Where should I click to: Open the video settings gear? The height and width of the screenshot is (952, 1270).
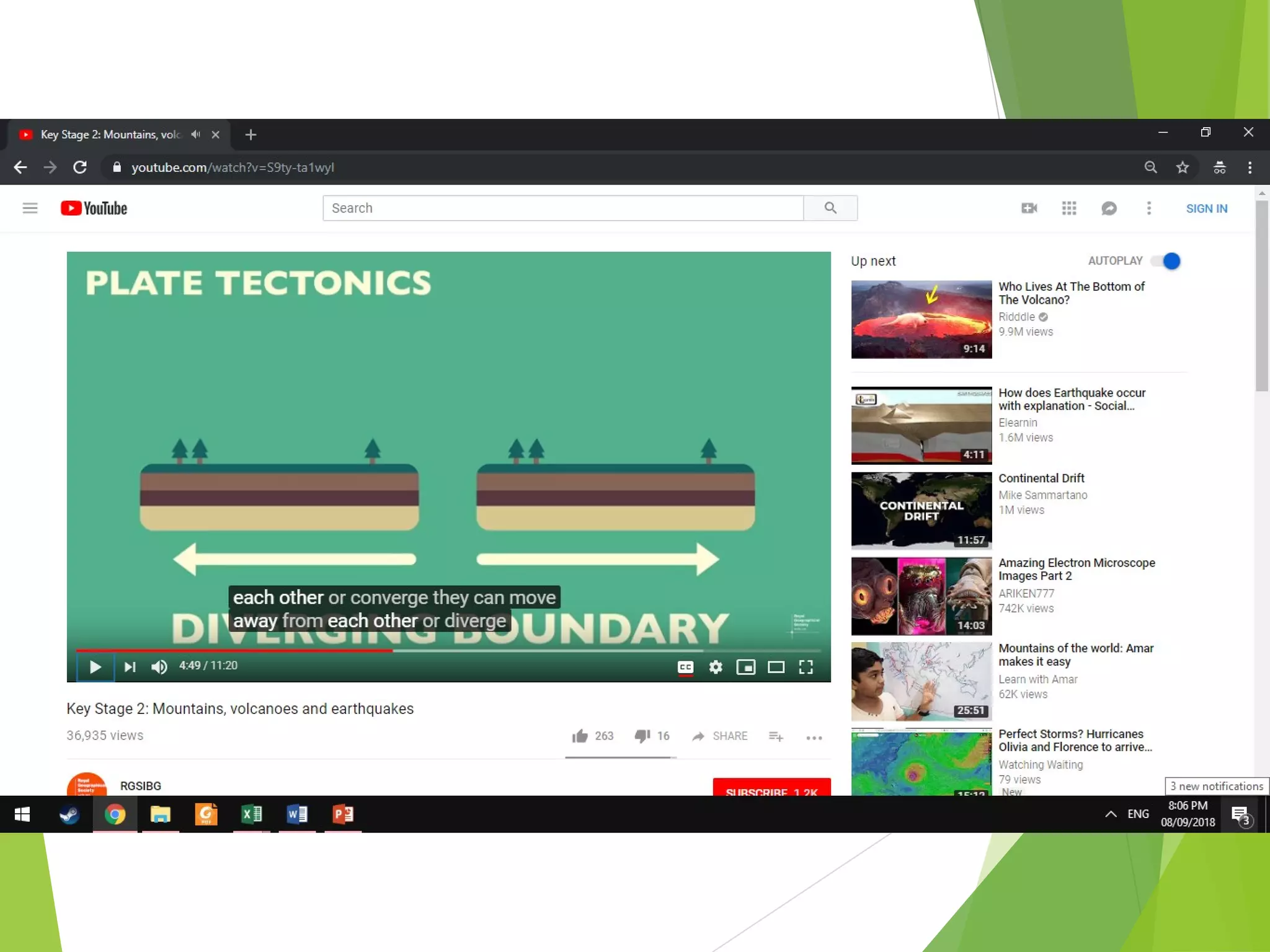[716, 667]
